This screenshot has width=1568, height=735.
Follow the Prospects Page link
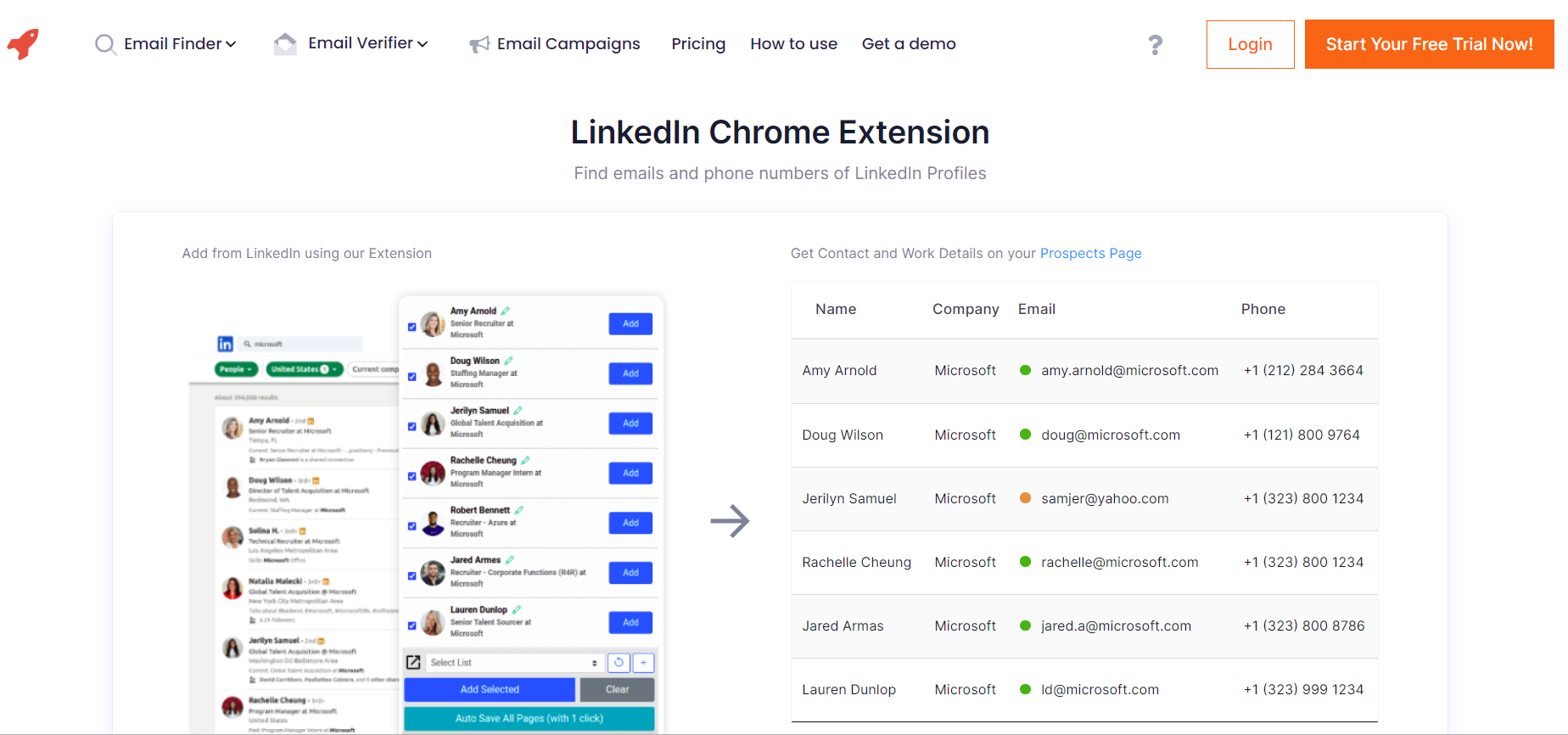click(1090, 253)
